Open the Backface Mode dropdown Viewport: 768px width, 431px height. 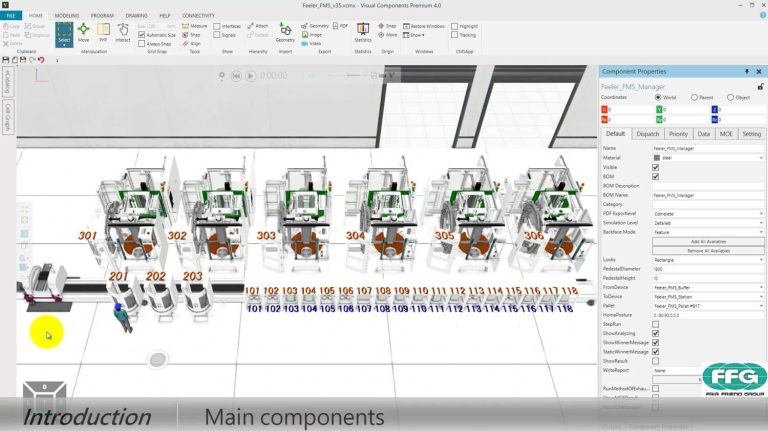[x=708, y=232]
